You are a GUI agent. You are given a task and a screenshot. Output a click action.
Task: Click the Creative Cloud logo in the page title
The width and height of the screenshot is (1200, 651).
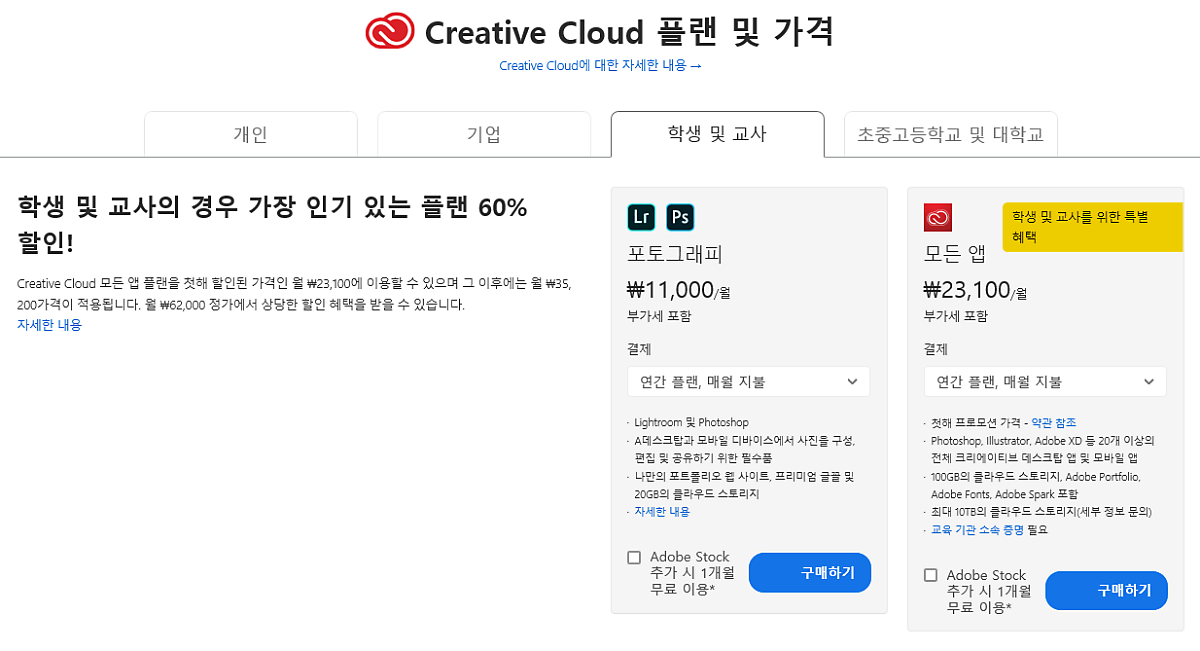click(x=390, y=32)
